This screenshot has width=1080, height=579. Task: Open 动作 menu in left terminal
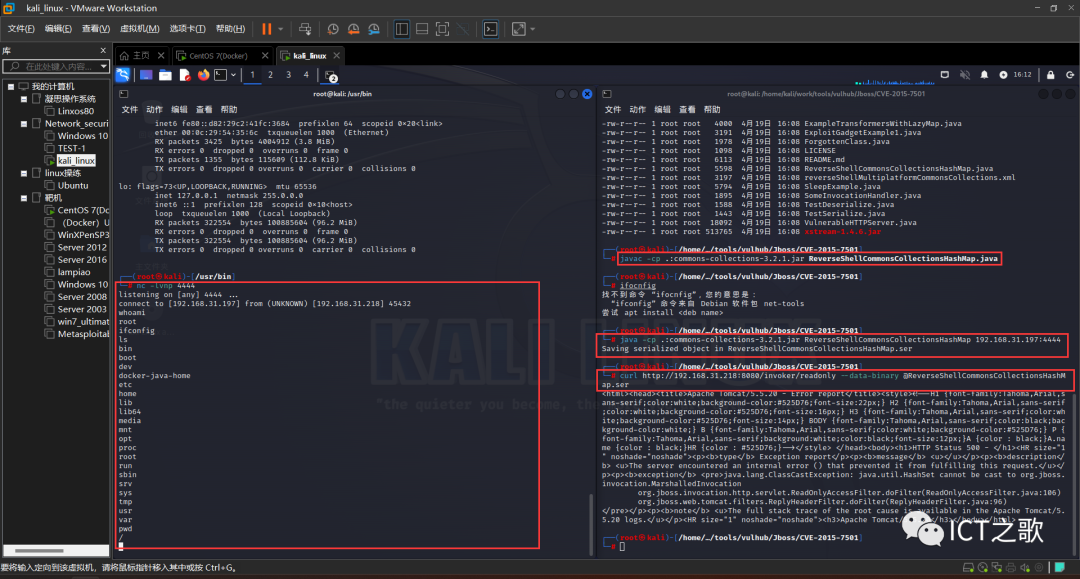154,109
